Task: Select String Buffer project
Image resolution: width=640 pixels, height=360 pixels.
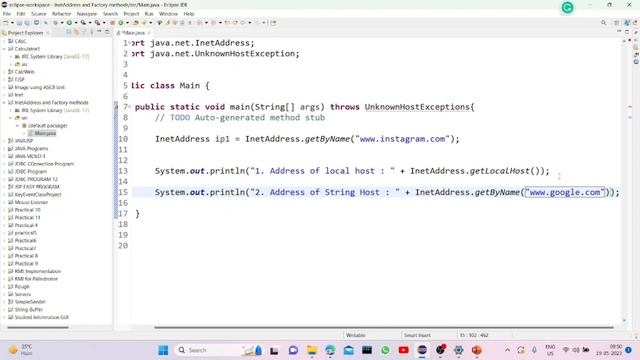Action: pos(29,309)
